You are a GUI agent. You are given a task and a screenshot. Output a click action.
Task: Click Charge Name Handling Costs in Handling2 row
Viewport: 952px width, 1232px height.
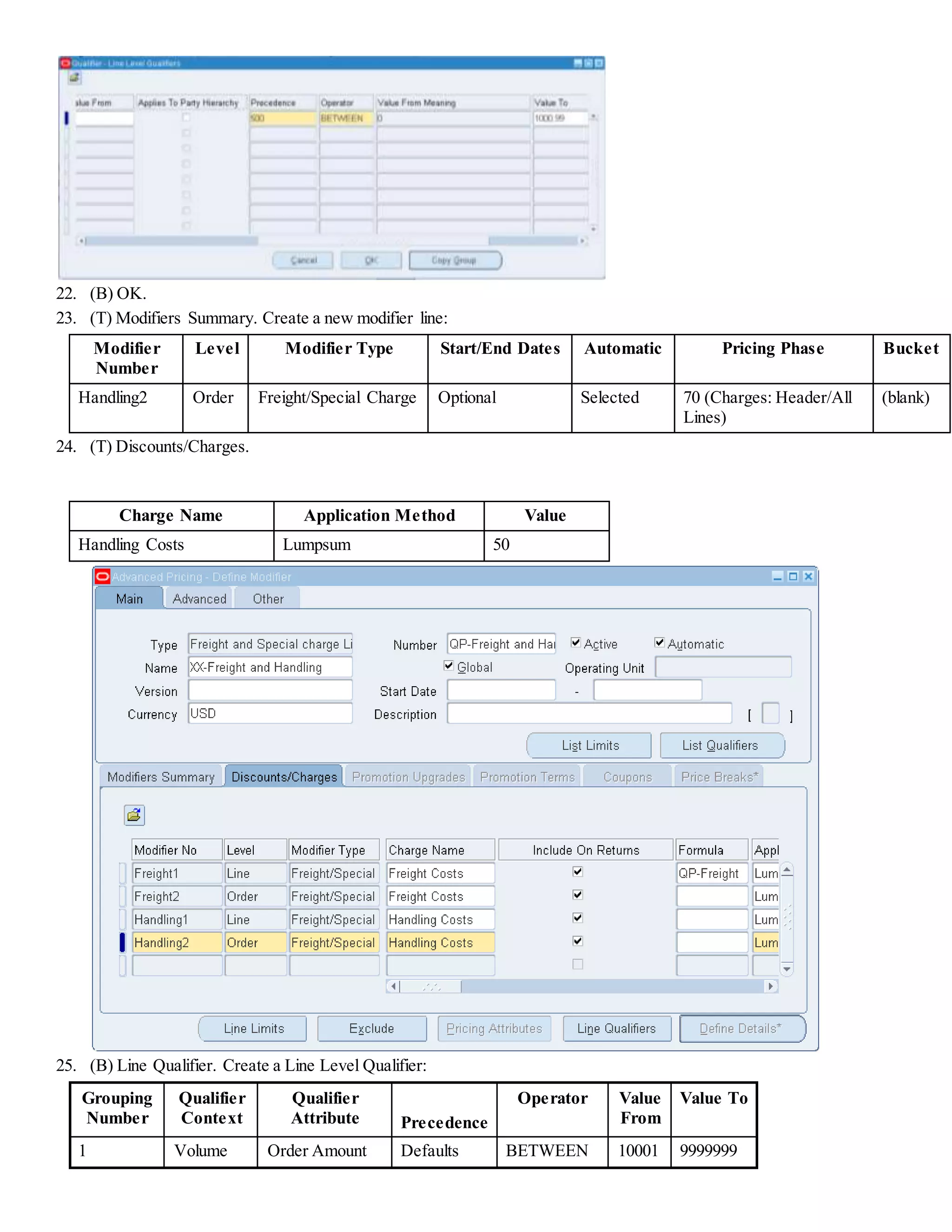[441, 943]
